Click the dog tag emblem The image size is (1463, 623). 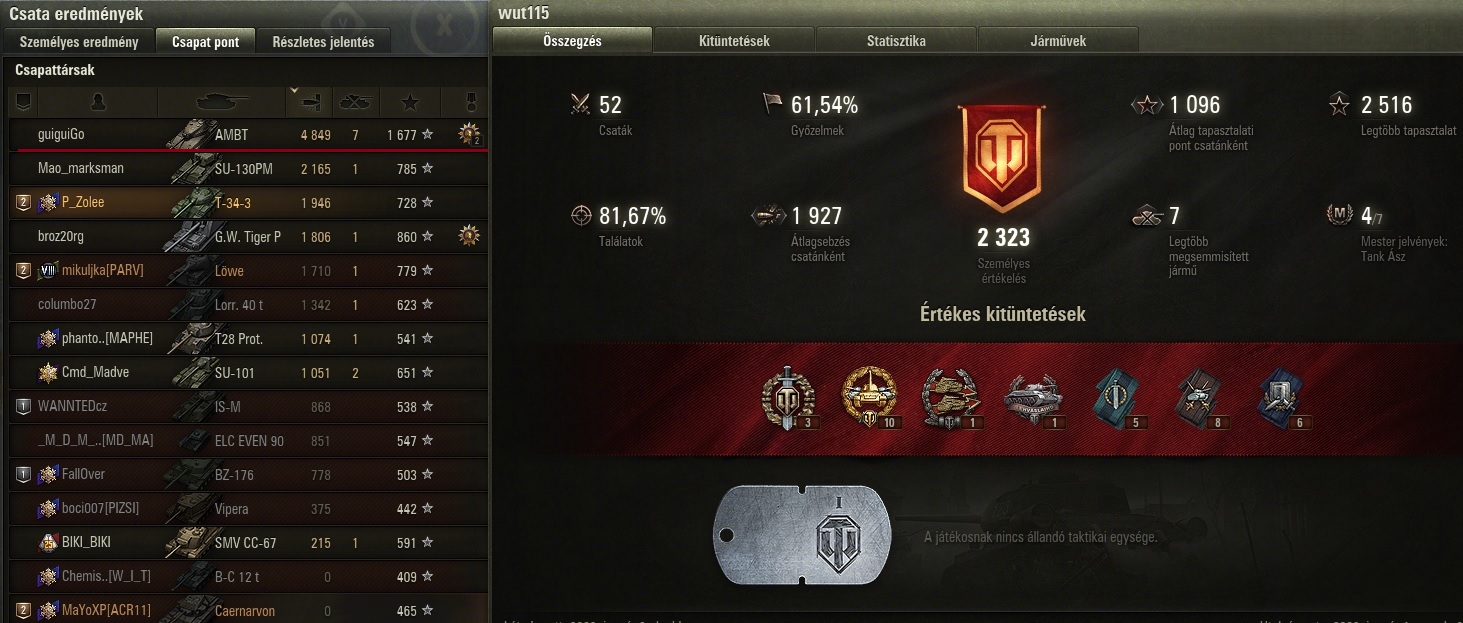(x=803, y=538)
